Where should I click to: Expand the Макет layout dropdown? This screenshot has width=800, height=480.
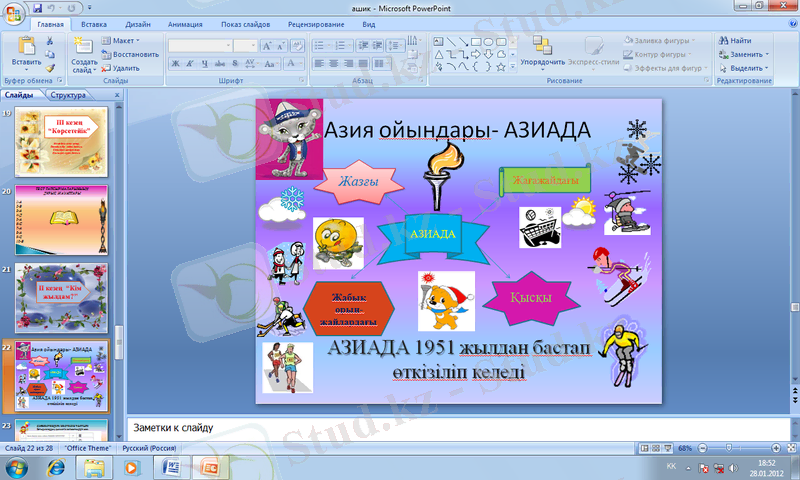[x=123, y=40]
